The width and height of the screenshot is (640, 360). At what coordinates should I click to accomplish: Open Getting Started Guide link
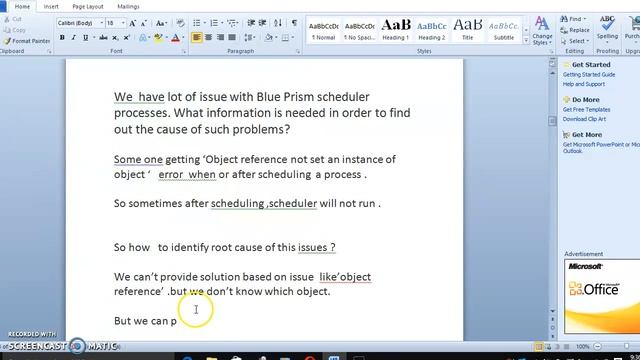589,75
